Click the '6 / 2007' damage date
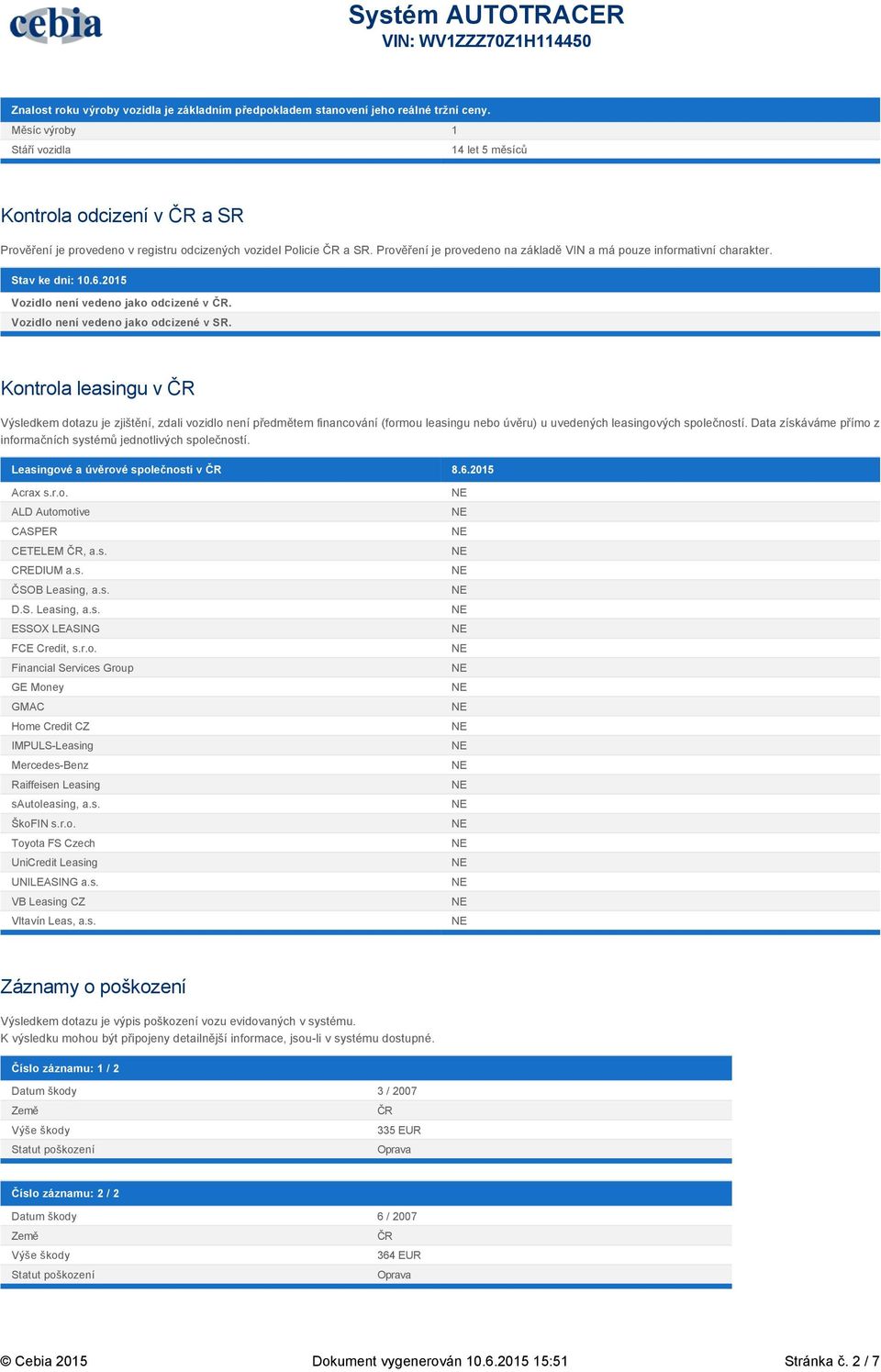This screenshot has height=1372, width=881. 396,1217
